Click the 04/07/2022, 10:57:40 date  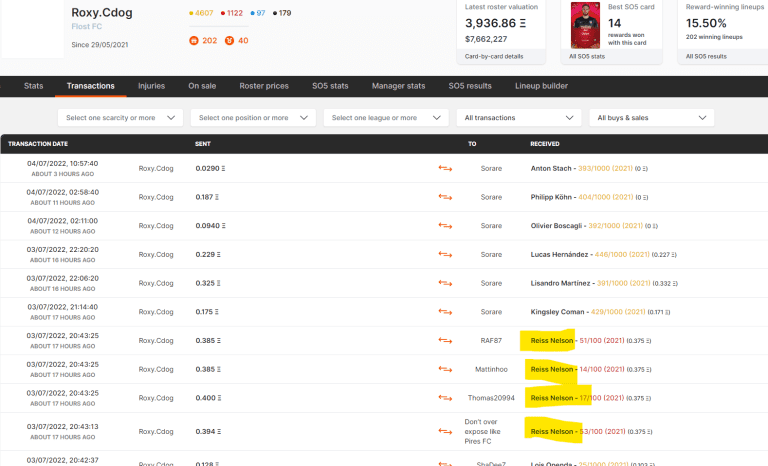62,164
